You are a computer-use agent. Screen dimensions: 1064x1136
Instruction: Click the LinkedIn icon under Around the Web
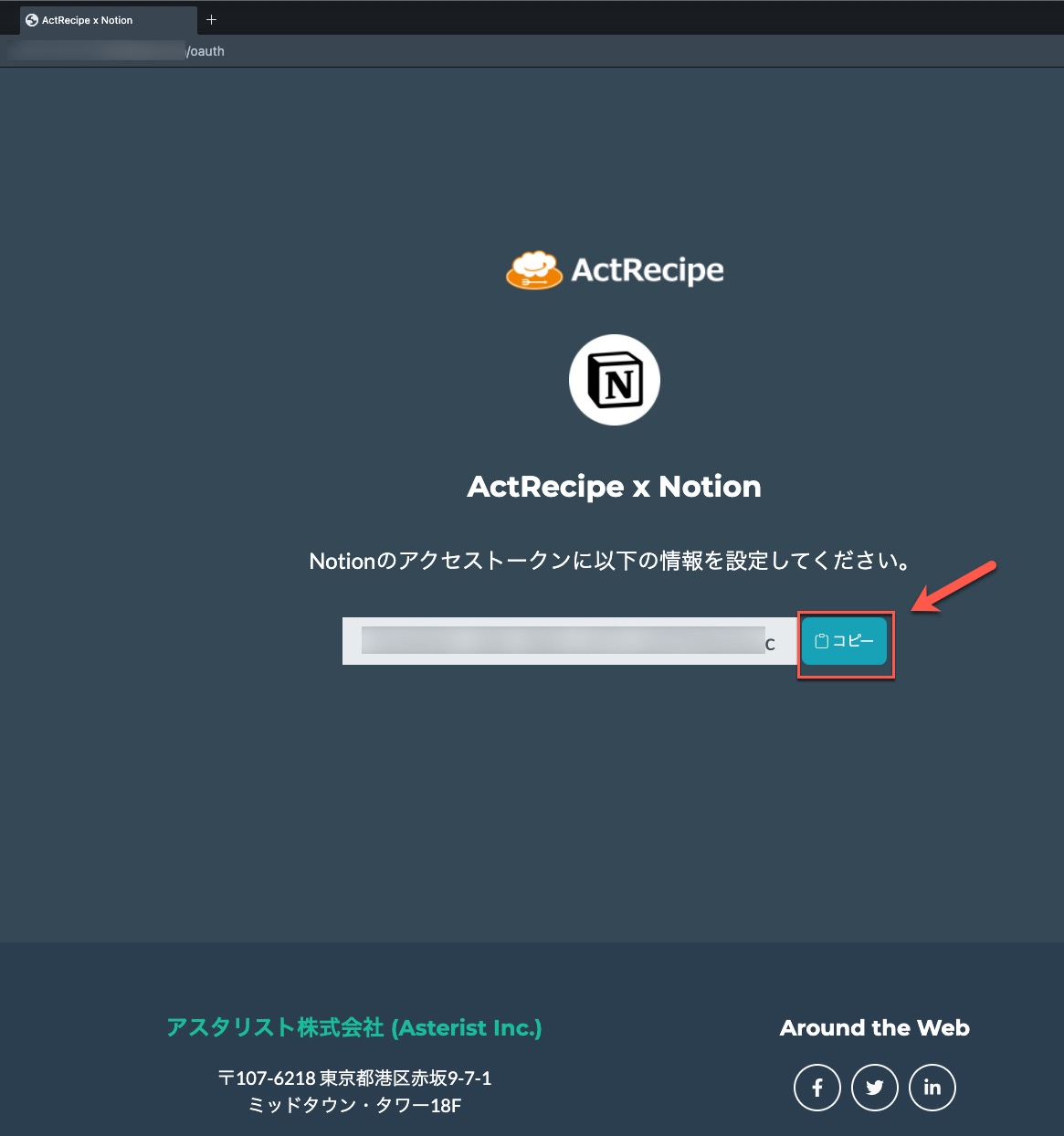click(x=932, y=1087)
